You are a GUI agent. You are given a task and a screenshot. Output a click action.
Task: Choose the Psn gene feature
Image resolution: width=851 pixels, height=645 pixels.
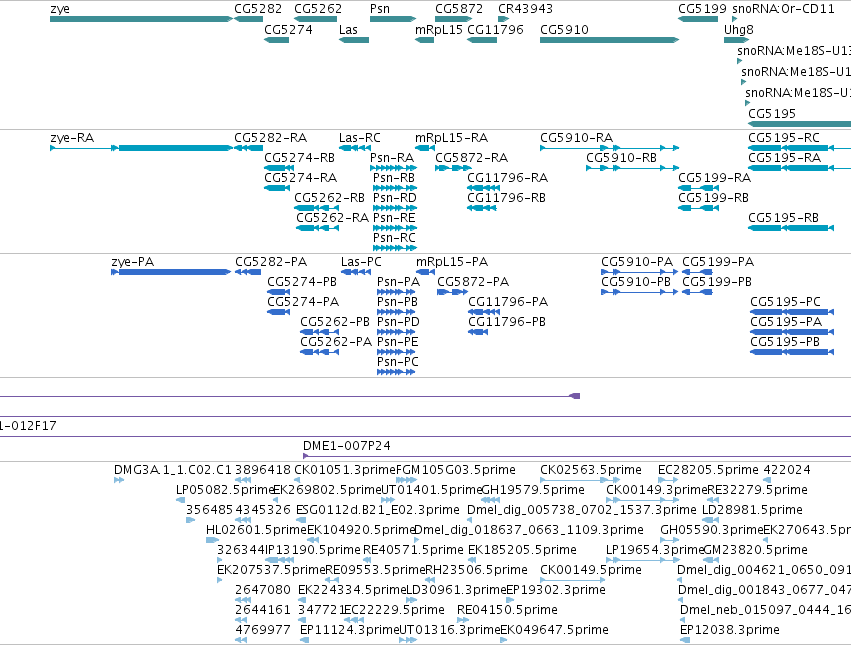[x=393, y=19]
